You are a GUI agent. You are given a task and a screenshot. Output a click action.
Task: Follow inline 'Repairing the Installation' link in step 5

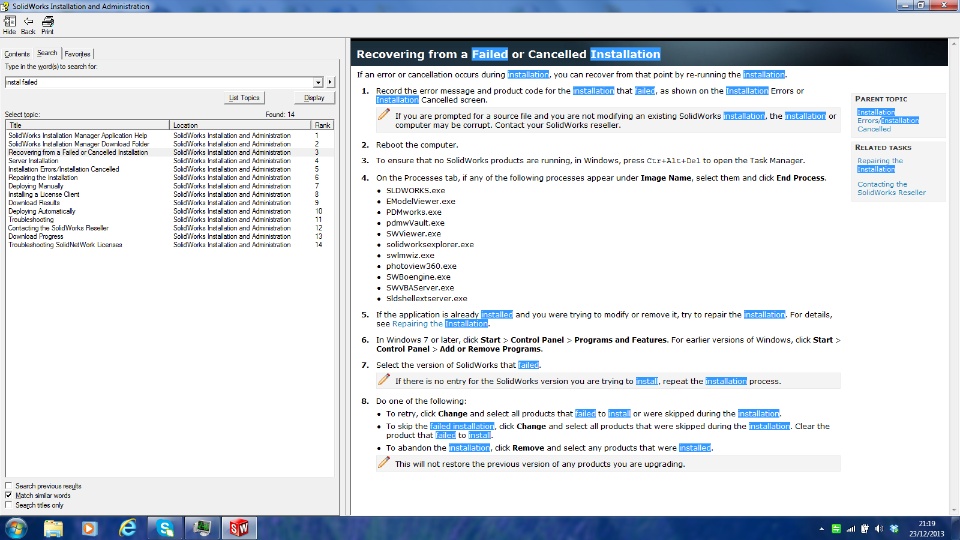[440, 324]
